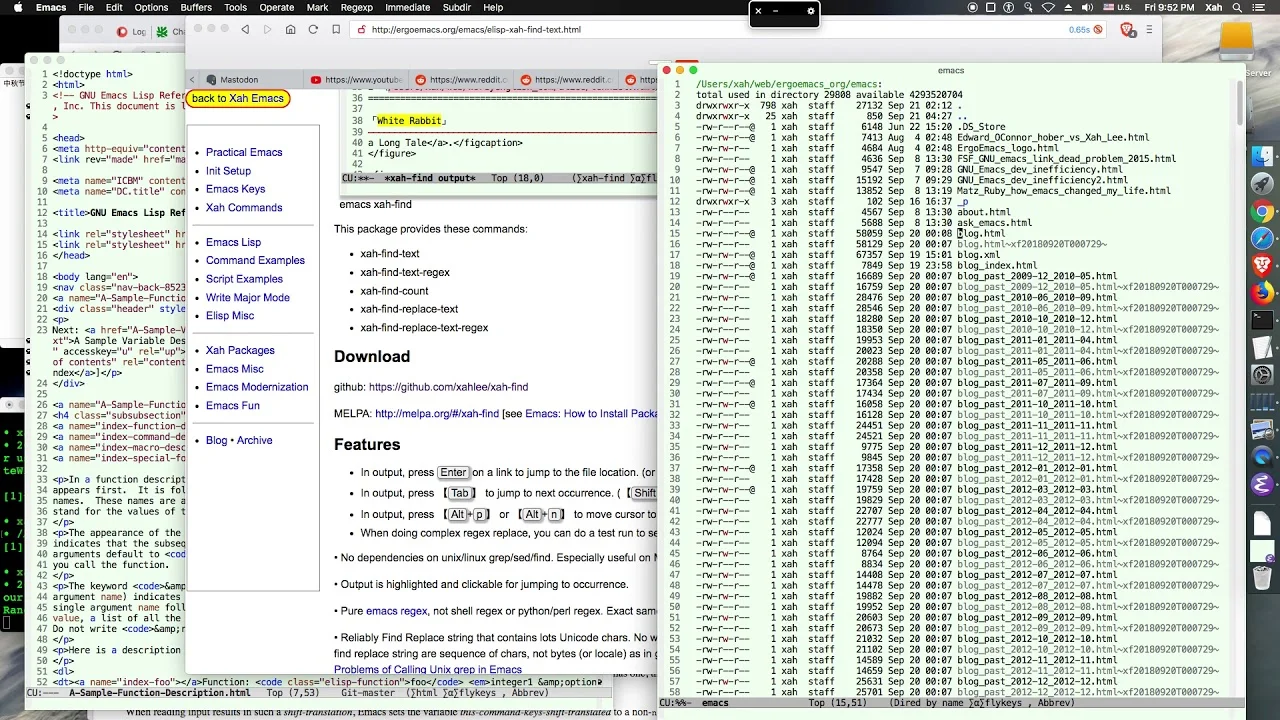1280x720 pixels.
Task: Open the Trash in the dock
Action: pos(1262,578)
